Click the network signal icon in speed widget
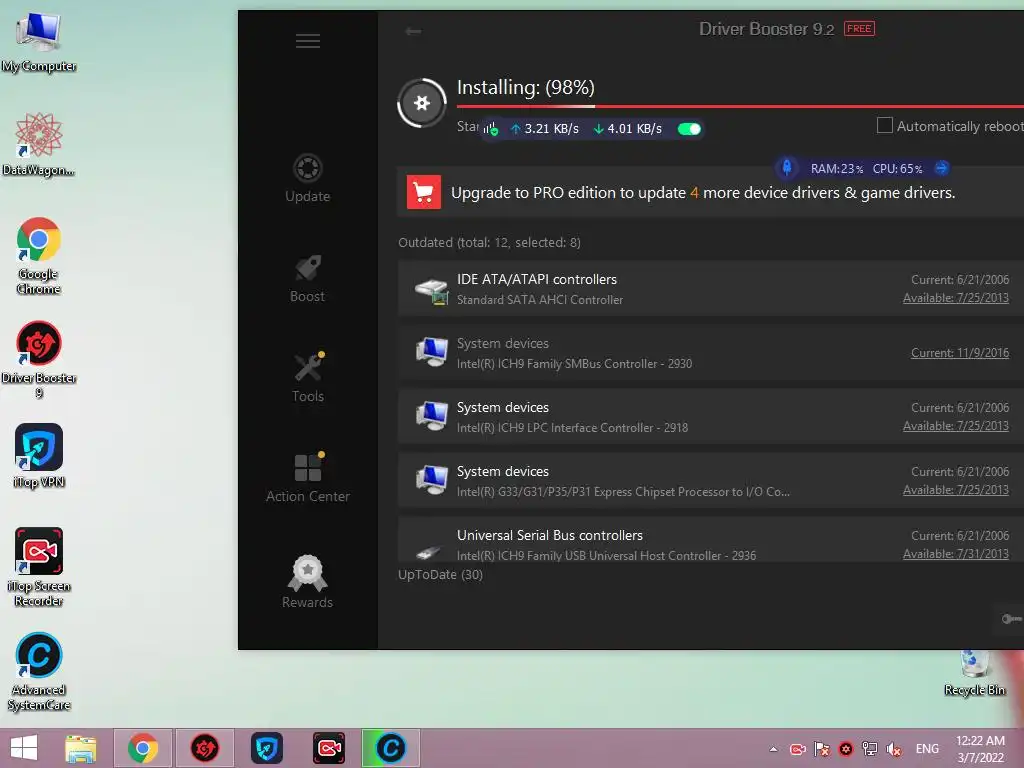The image size is (1024, 768). click(x=490, y=129)
